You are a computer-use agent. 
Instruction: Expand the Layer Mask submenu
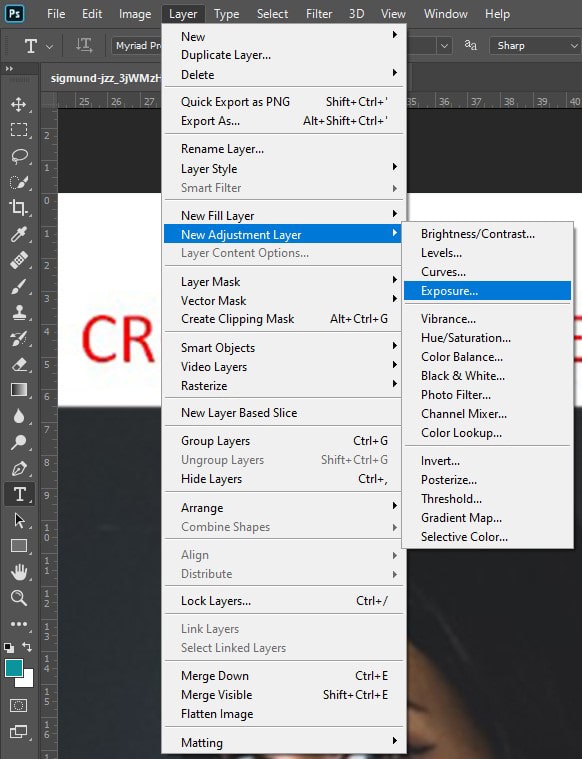tap(284, 282)
